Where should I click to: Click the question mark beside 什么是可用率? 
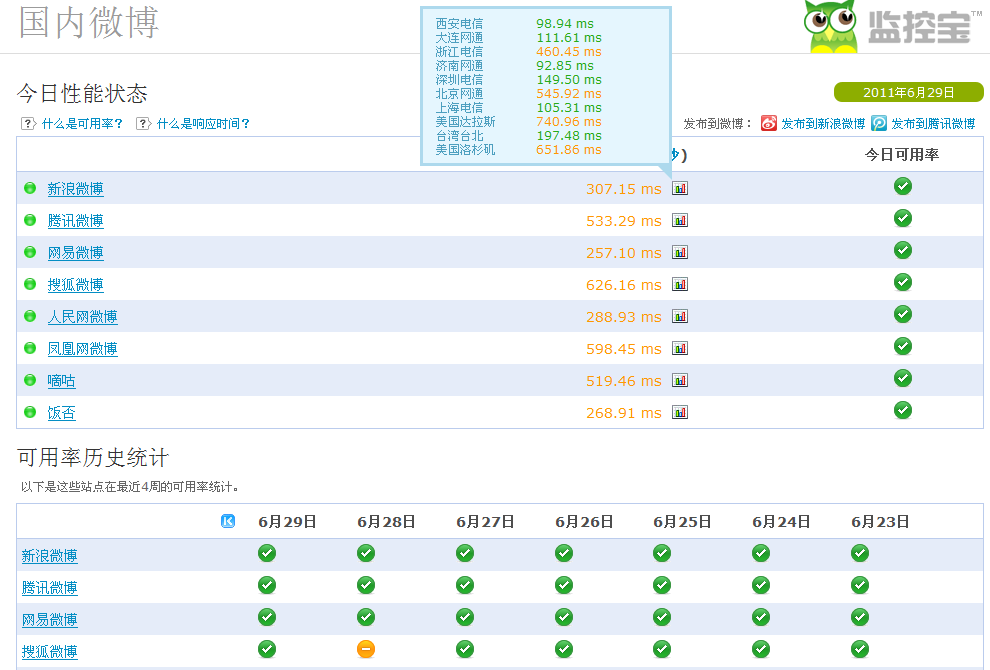tap(28, 124)
